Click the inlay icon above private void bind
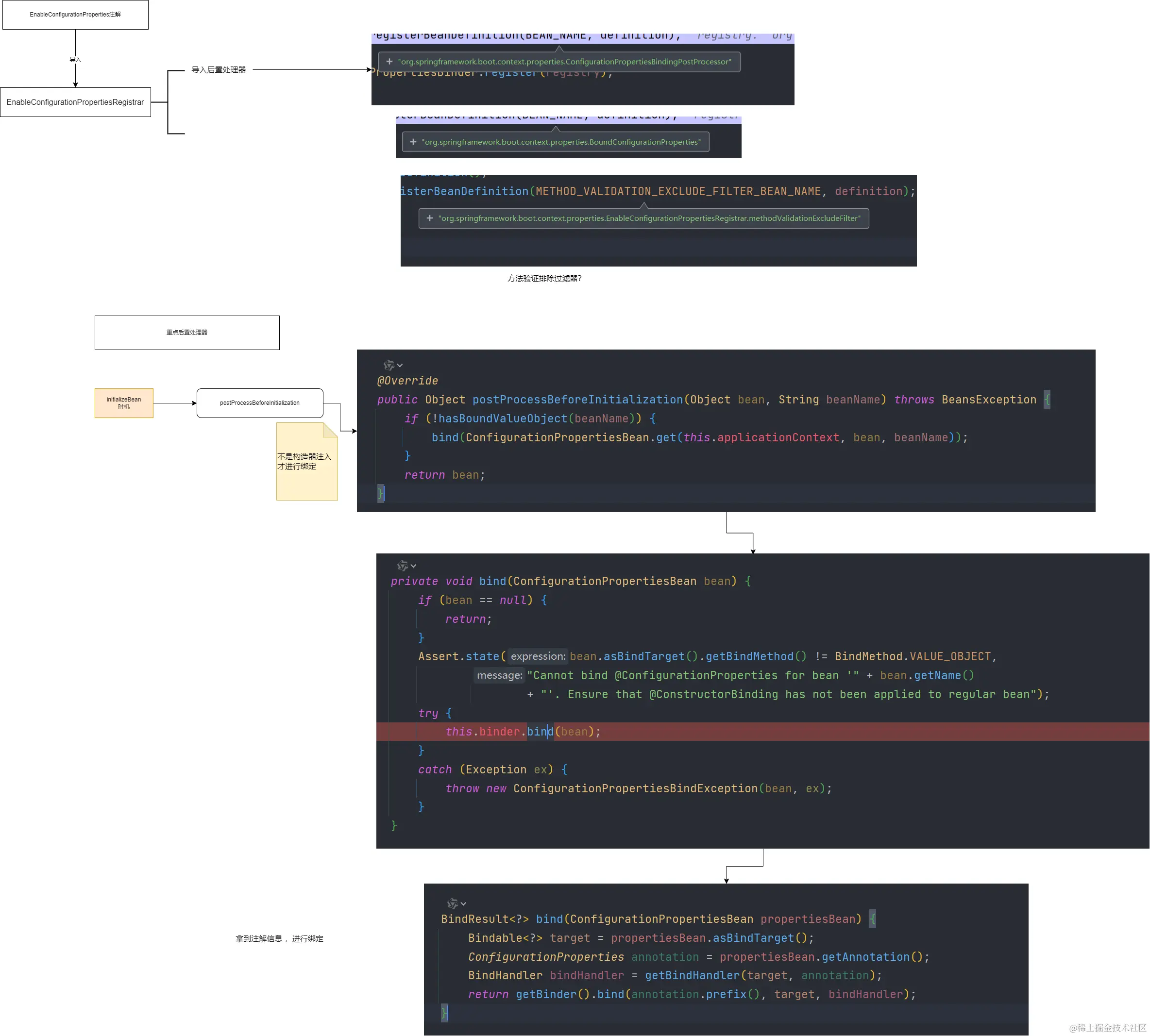The image size is (1150, 1036). [403, 565]
